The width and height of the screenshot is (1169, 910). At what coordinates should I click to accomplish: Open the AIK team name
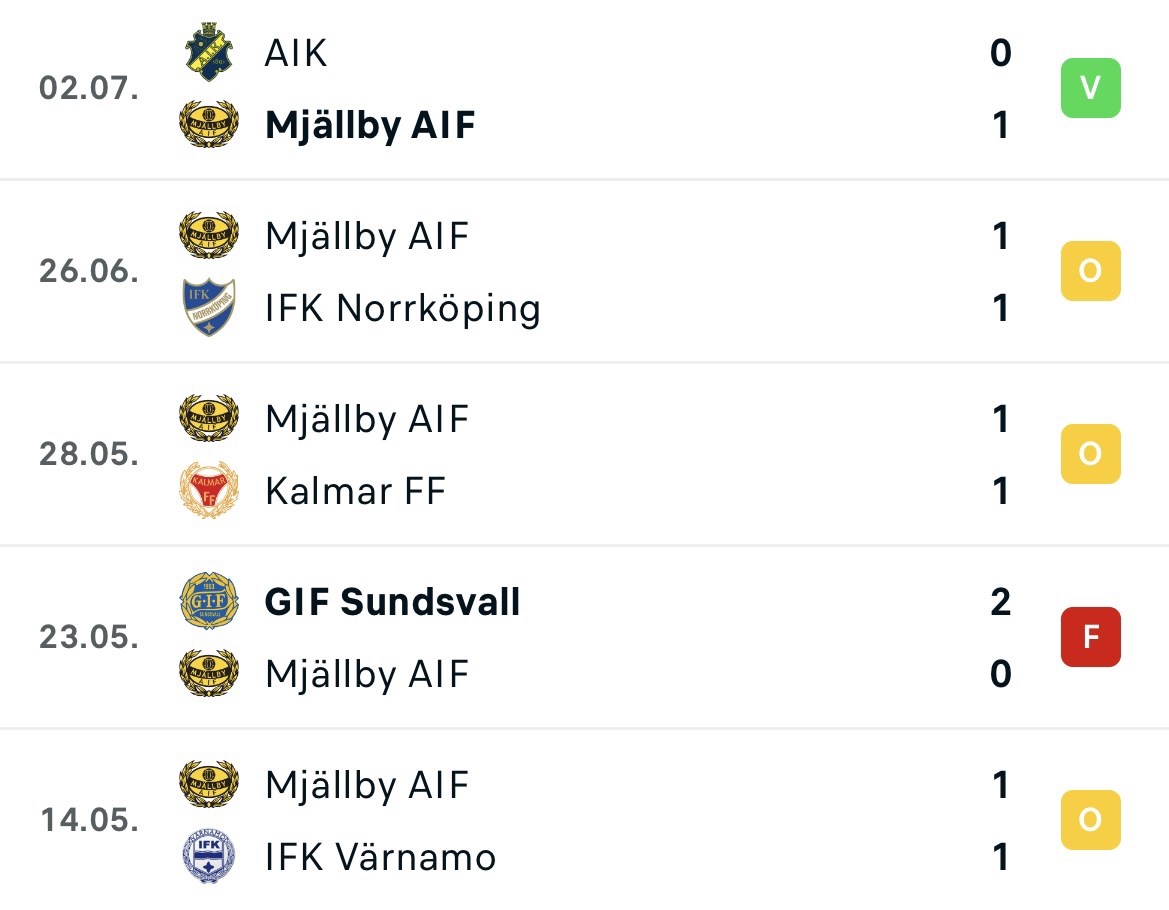(x=296, y=53)
